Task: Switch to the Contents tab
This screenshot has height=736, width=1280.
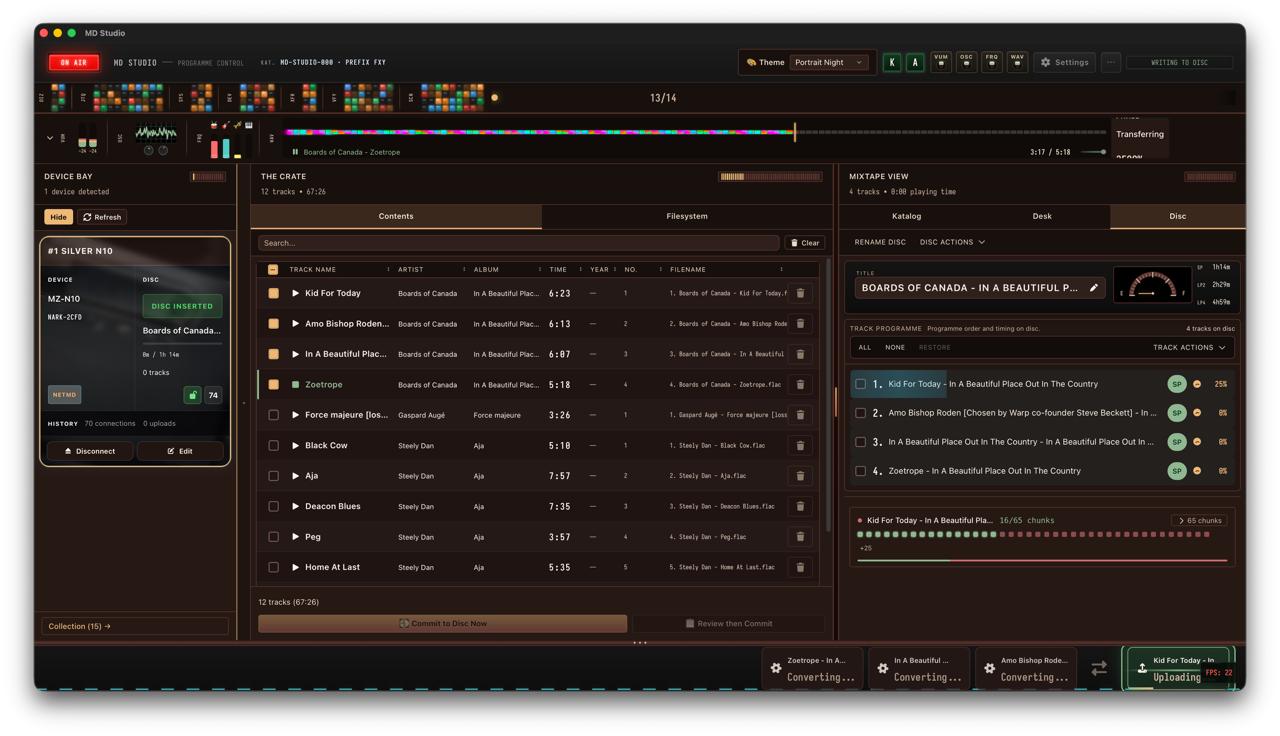Action: [396, 217]
